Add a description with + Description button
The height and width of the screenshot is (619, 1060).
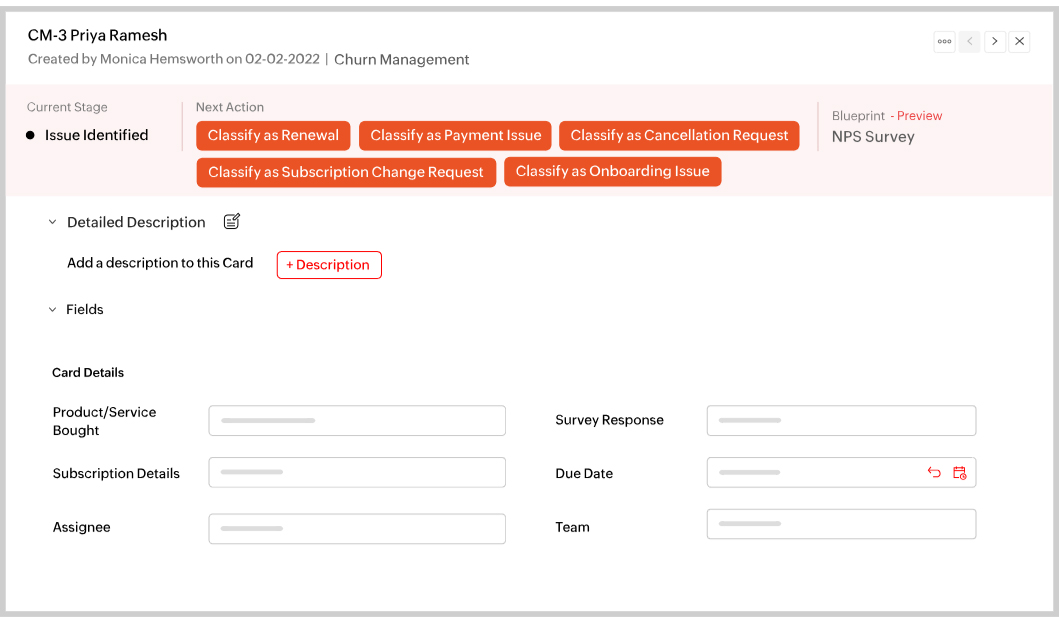pyautogui.click(x=329, y=265)
